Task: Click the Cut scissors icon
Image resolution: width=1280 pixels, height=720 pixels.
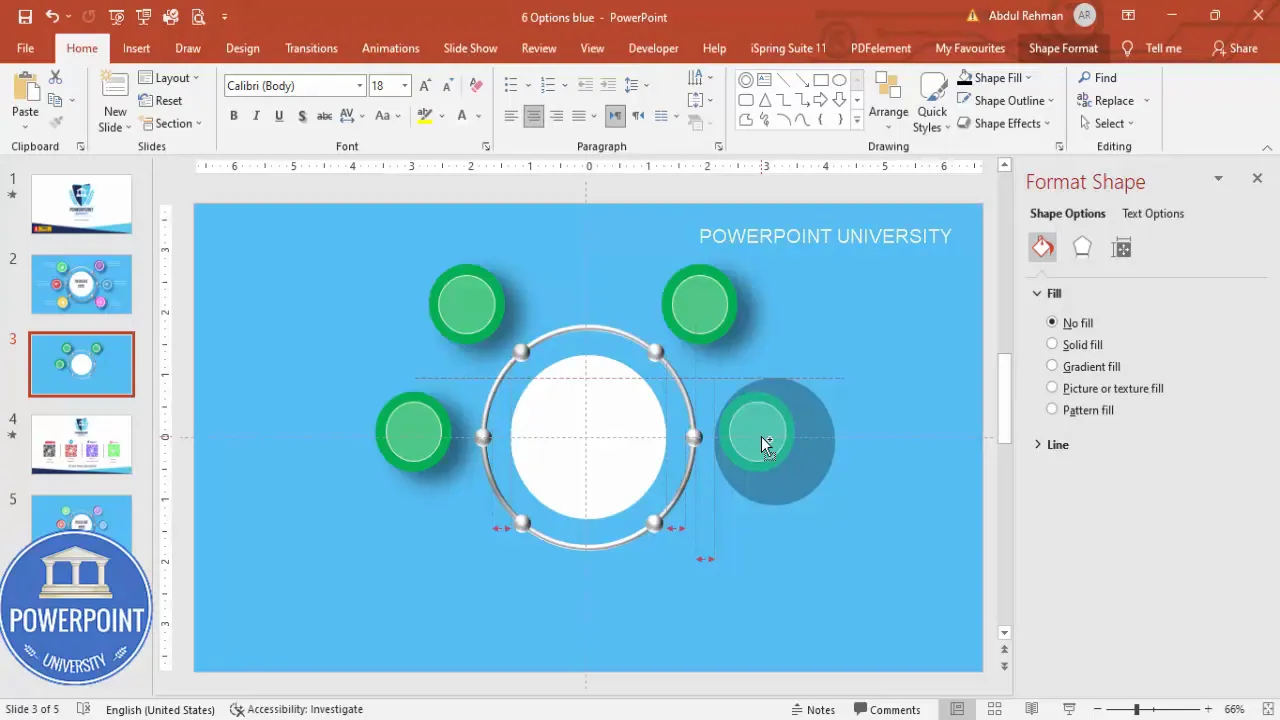Action: coord(56,77)
